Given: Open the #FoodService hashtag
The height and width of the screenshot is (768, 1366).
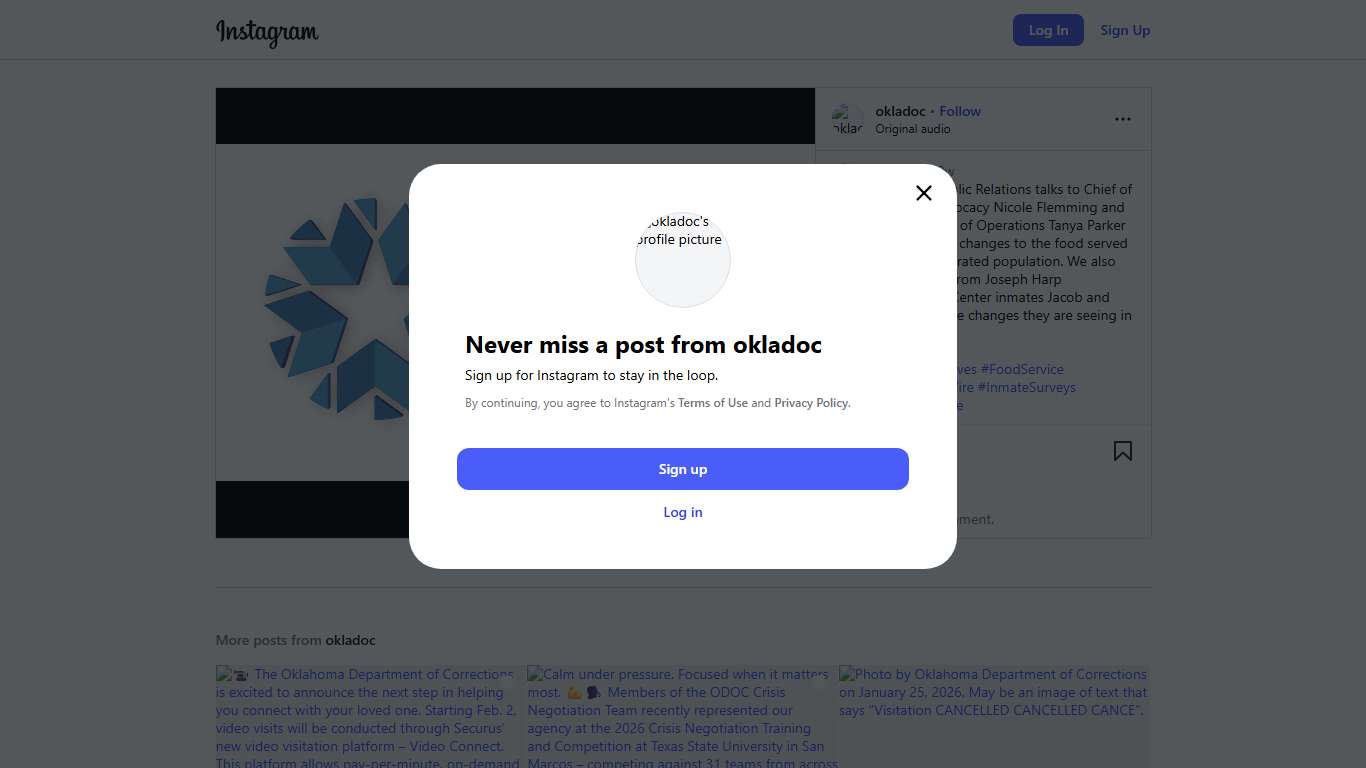Looking at the screenshot, I should [1022, 369].
